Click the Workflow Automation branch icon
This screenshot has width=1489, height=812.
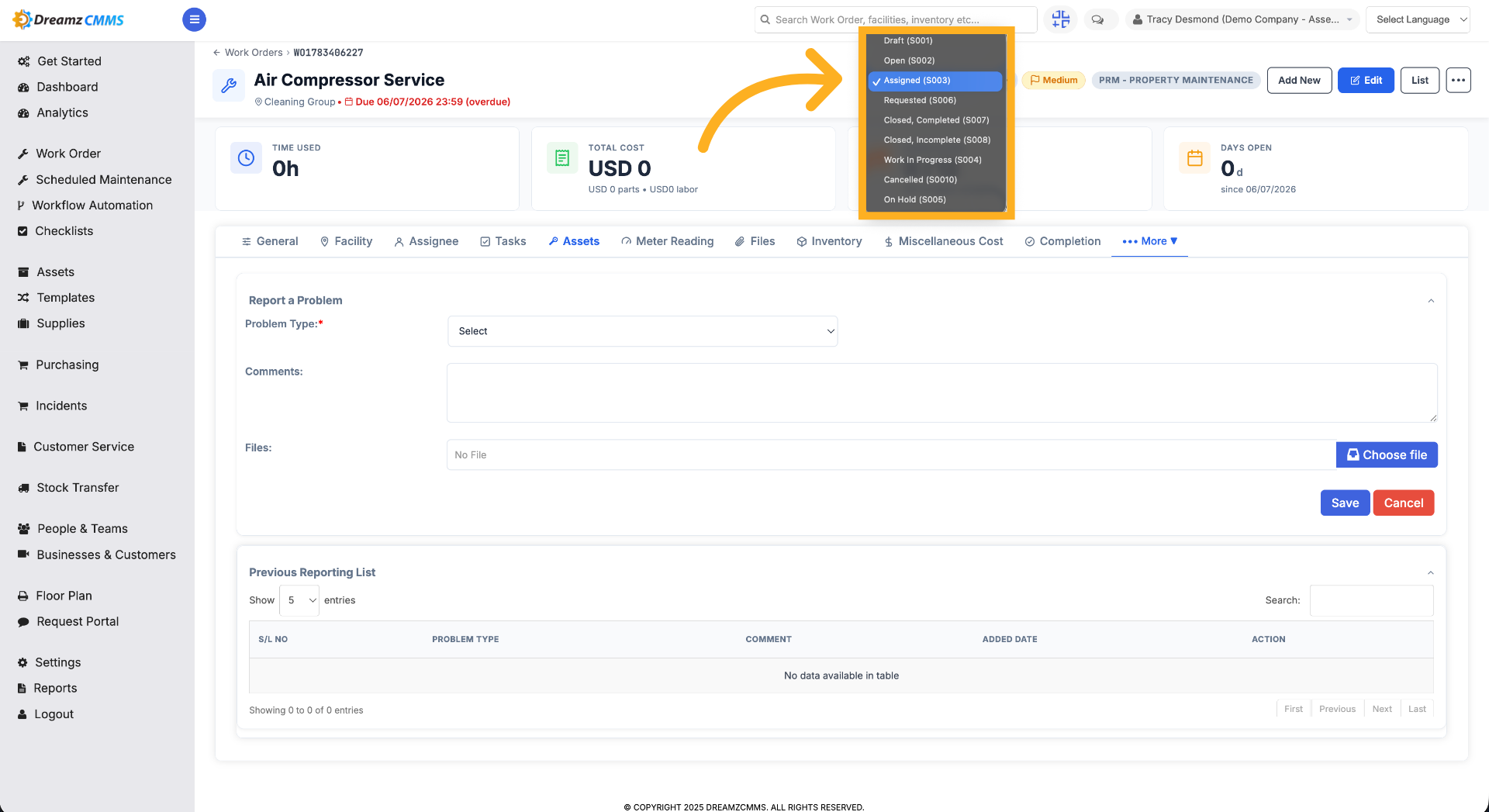tap(21, 206)
